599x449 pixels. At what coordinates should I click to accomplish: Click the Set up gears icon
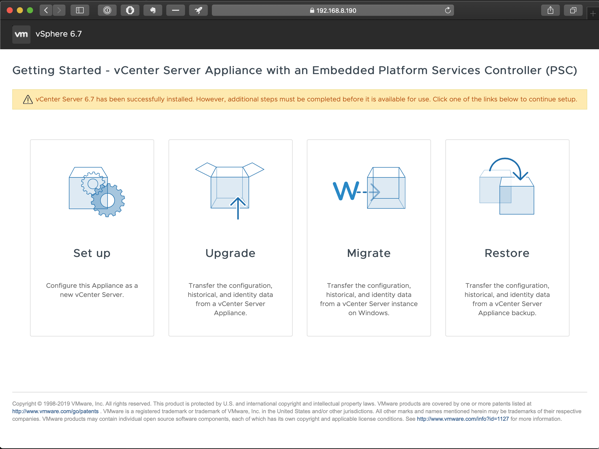pos(97,191)
